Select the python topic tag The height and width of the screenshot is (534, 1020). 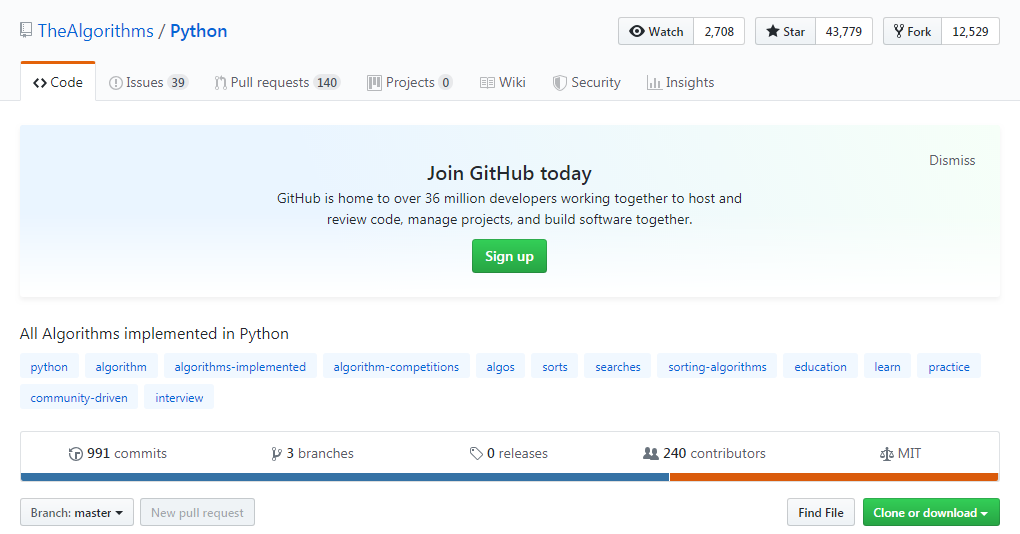click(x=49, y=366)
